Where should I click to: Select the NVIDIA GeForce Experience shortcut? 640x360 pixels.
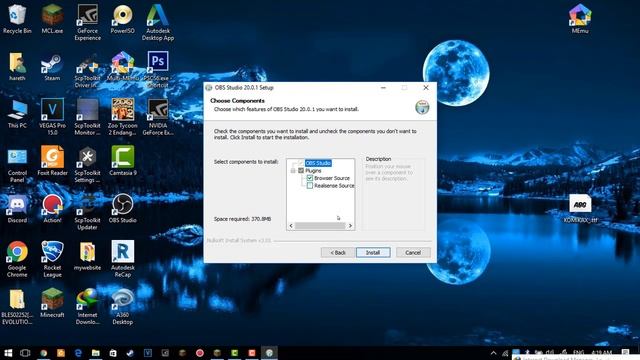coord(158,117)
